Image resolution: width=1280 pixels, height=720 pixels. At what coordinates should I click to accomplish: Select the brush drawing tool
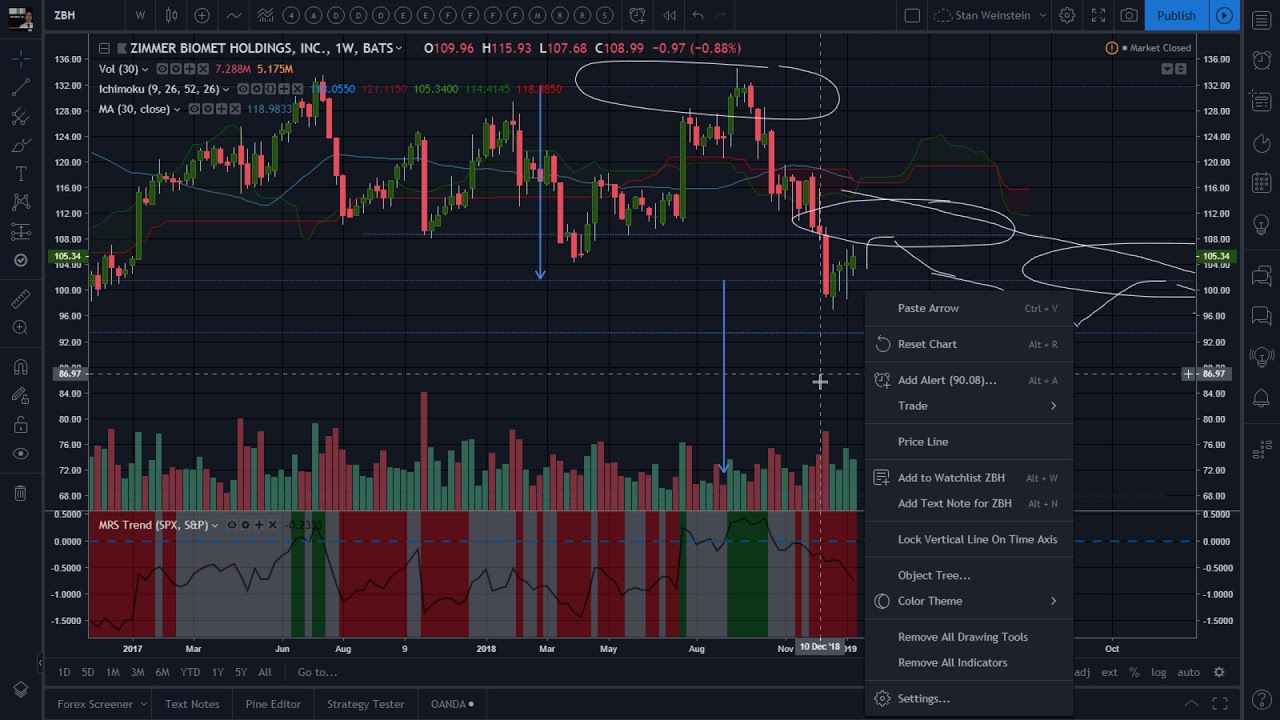(x=20, y=146)
